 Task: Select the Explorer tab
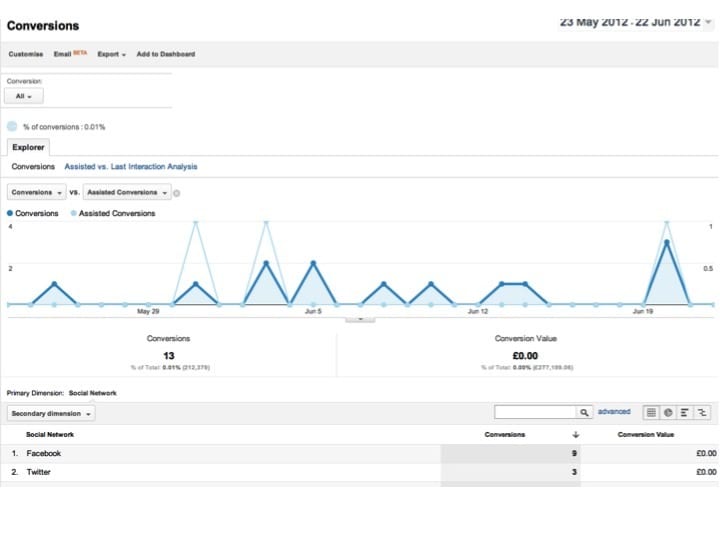click(28, 147)
